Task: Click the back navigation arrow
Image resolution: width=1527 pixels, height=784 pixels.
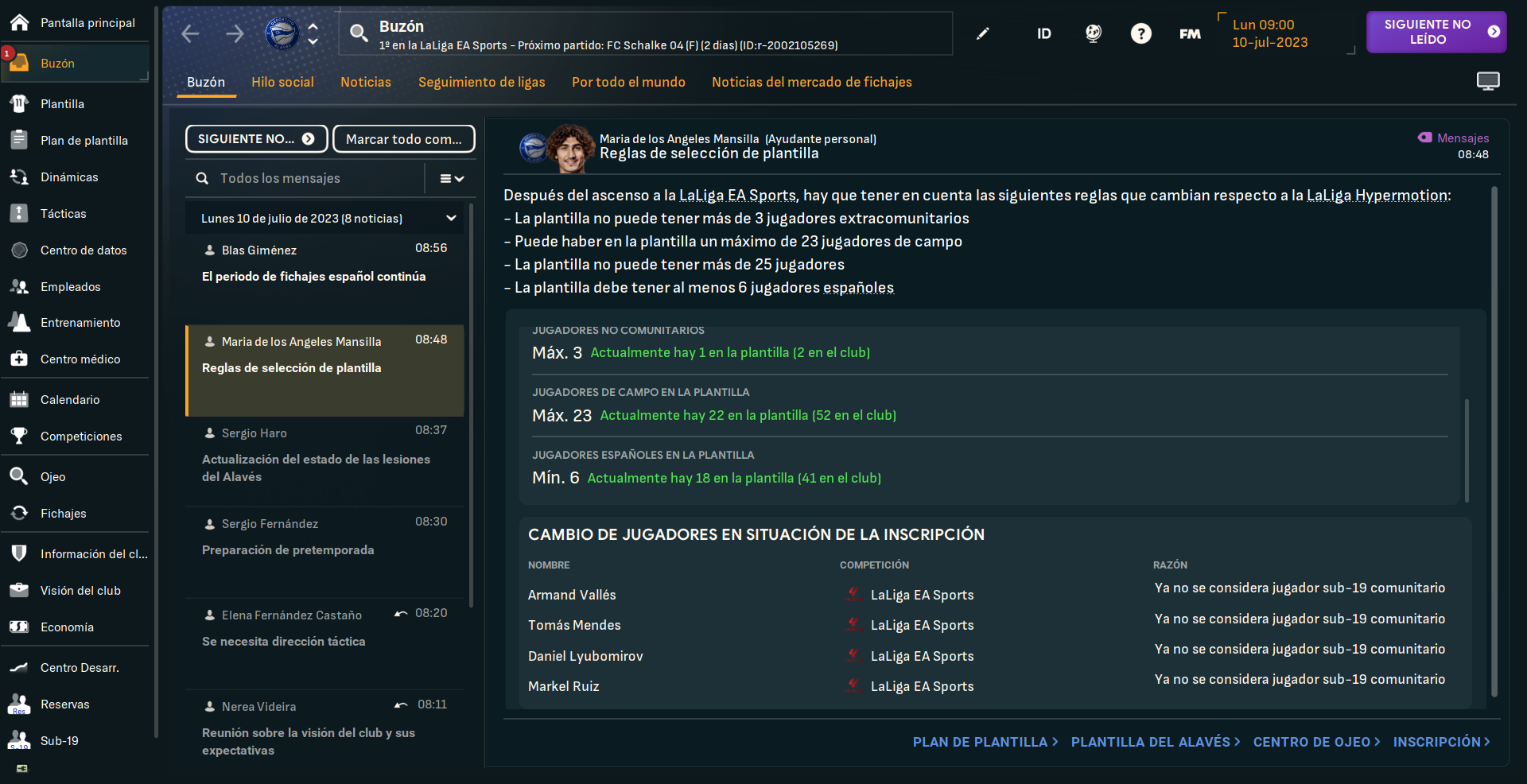Action: pyautogui.click(x=190, y=33)
